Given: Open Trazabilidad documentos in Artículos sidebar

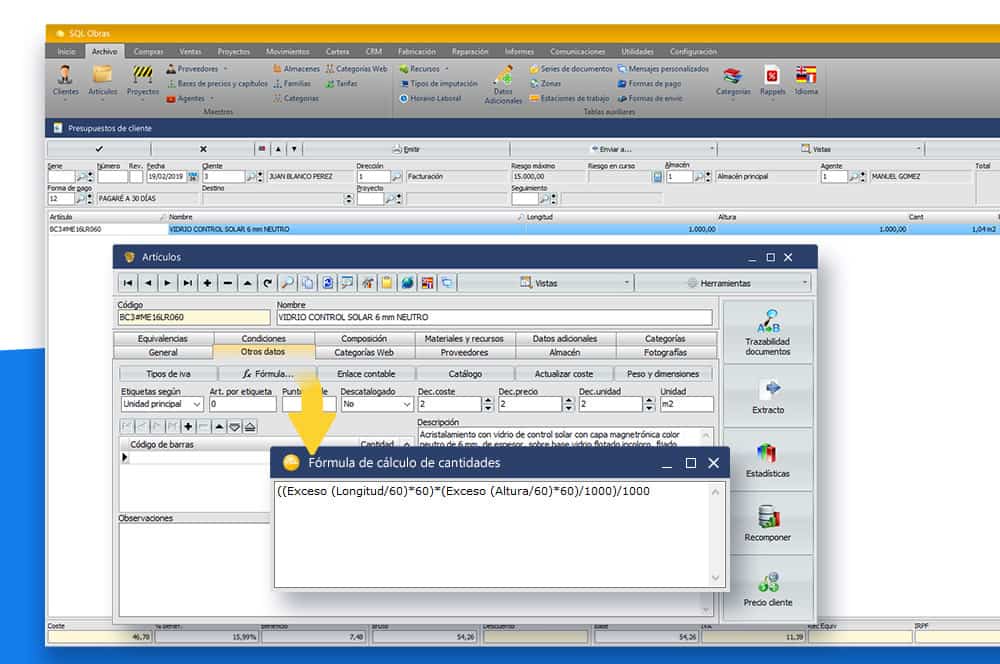Looking at the screenshot, I should pos(768,331).
